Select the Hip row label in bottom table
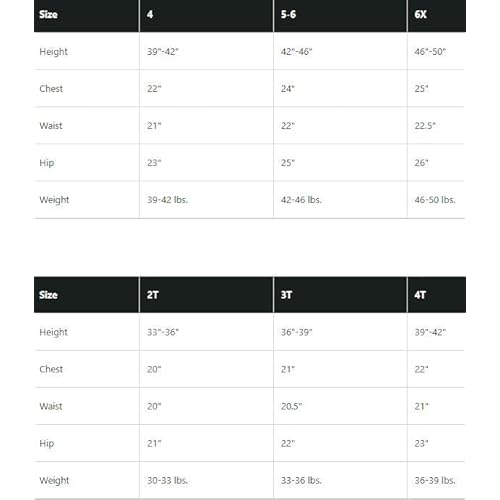500x500 pixels. point(47,444)
